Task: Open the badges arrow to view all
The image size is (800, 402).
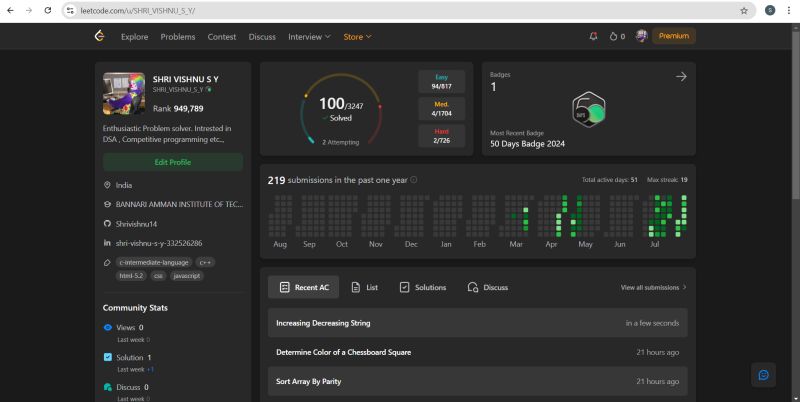Action: [x=681, y=77]
